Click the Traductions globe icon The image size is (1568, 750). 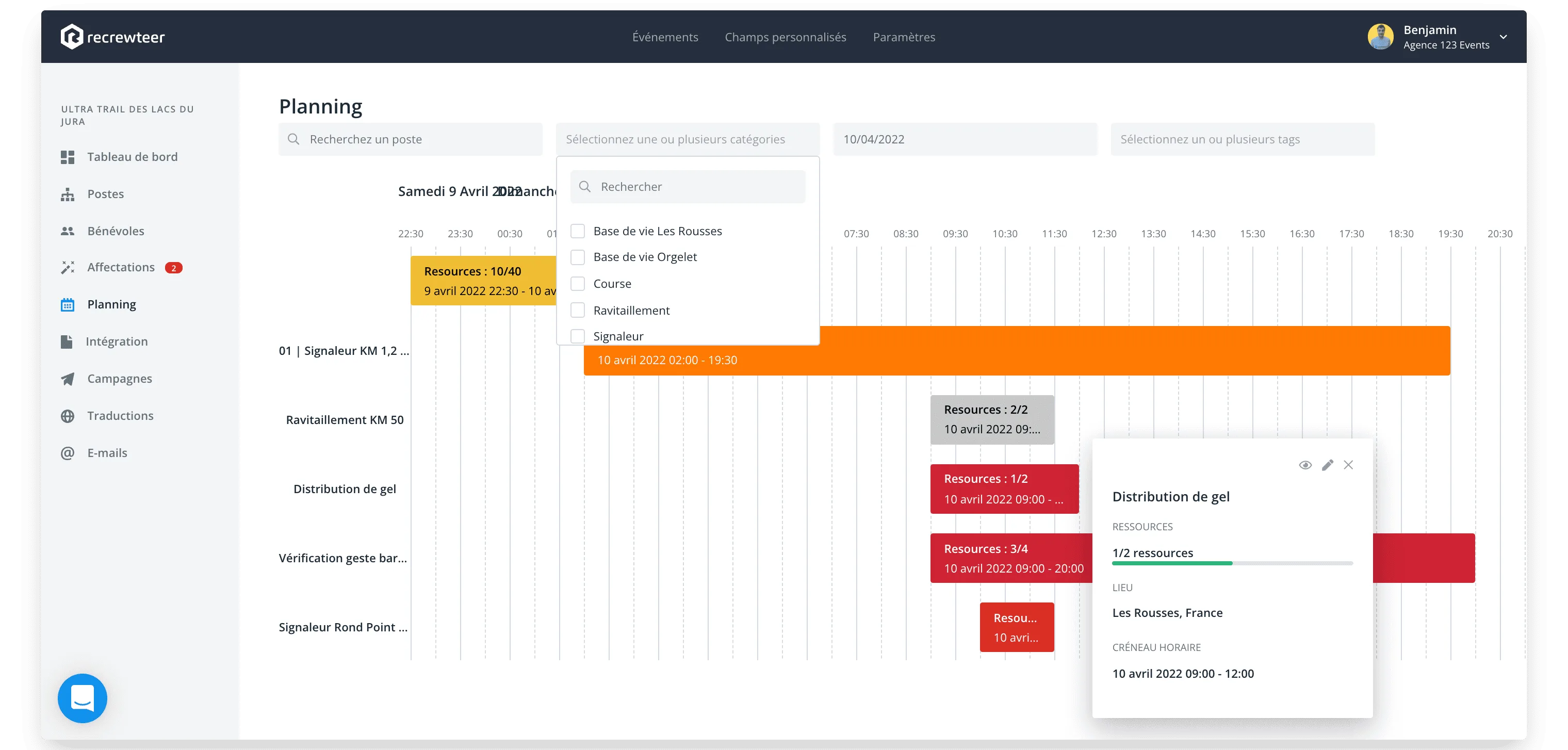68,416
